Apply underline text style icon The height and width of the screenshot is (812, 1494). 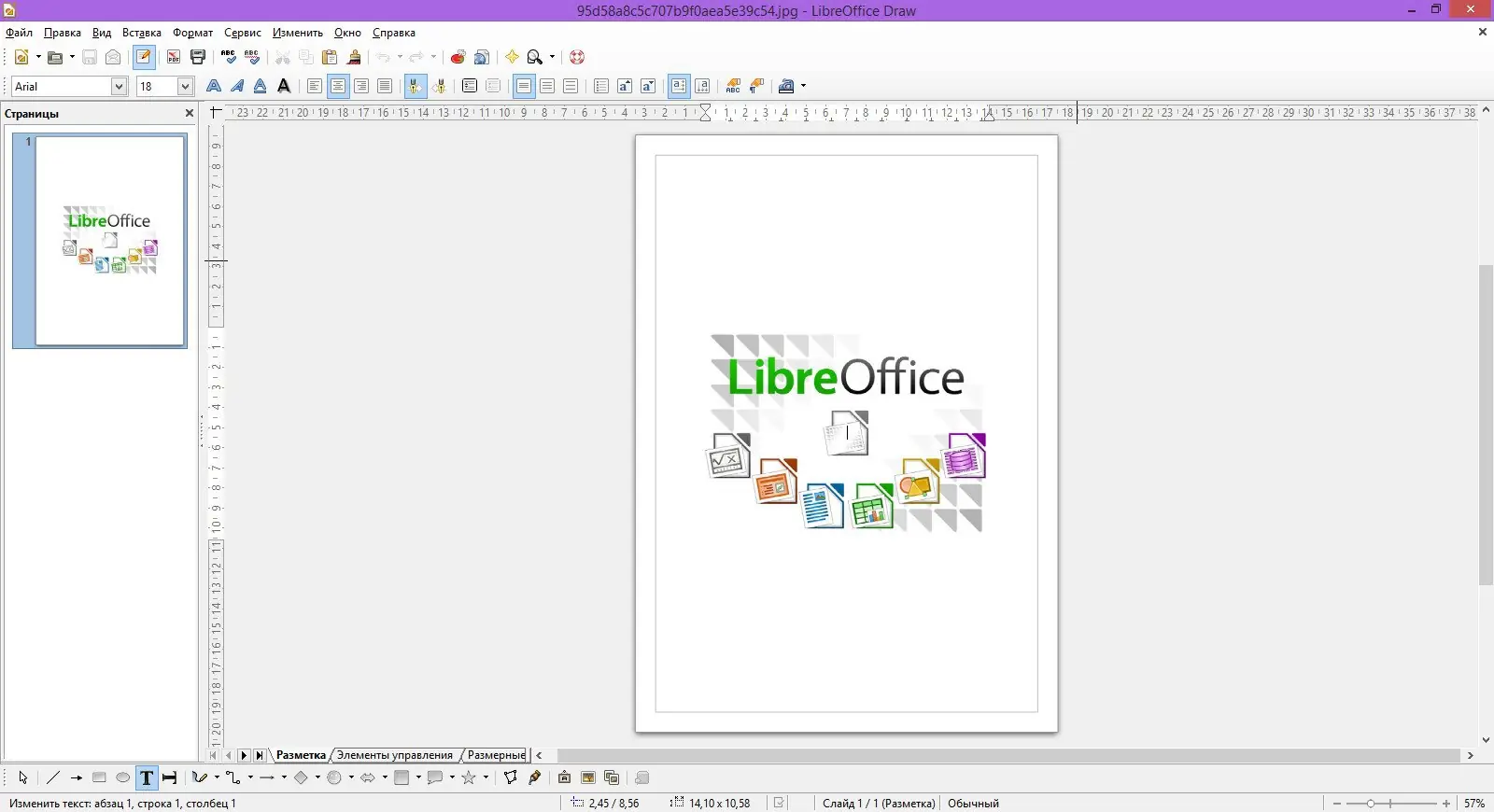pos(260,86)
